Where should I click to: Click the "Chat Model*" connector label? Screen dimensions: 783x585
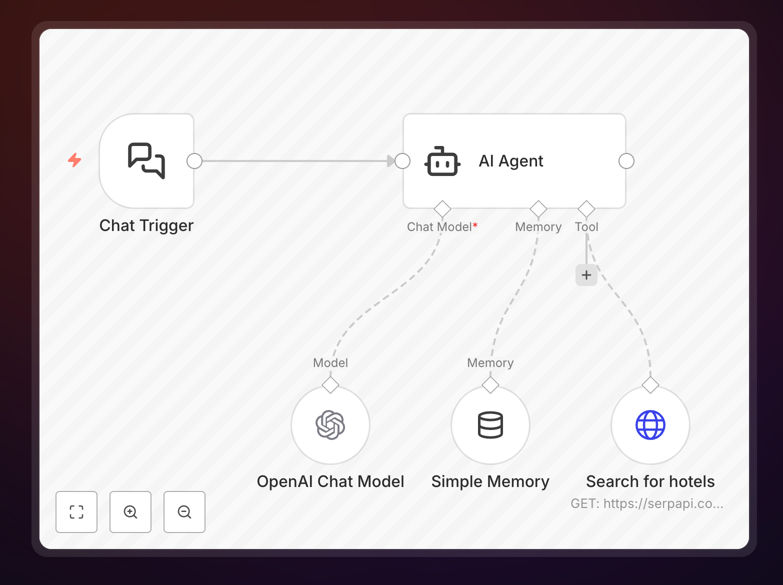[442, 227]
